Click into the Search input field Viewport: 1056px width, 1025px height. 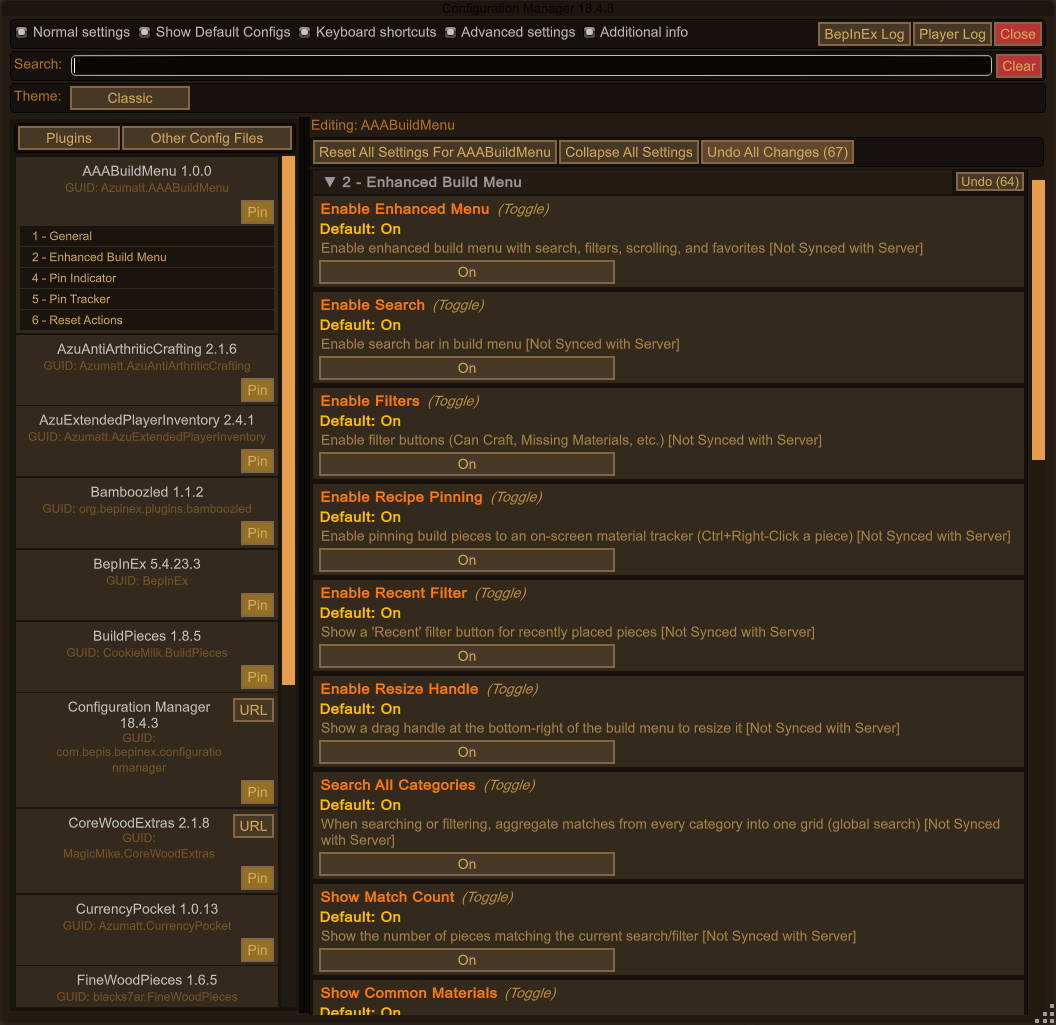531,65
